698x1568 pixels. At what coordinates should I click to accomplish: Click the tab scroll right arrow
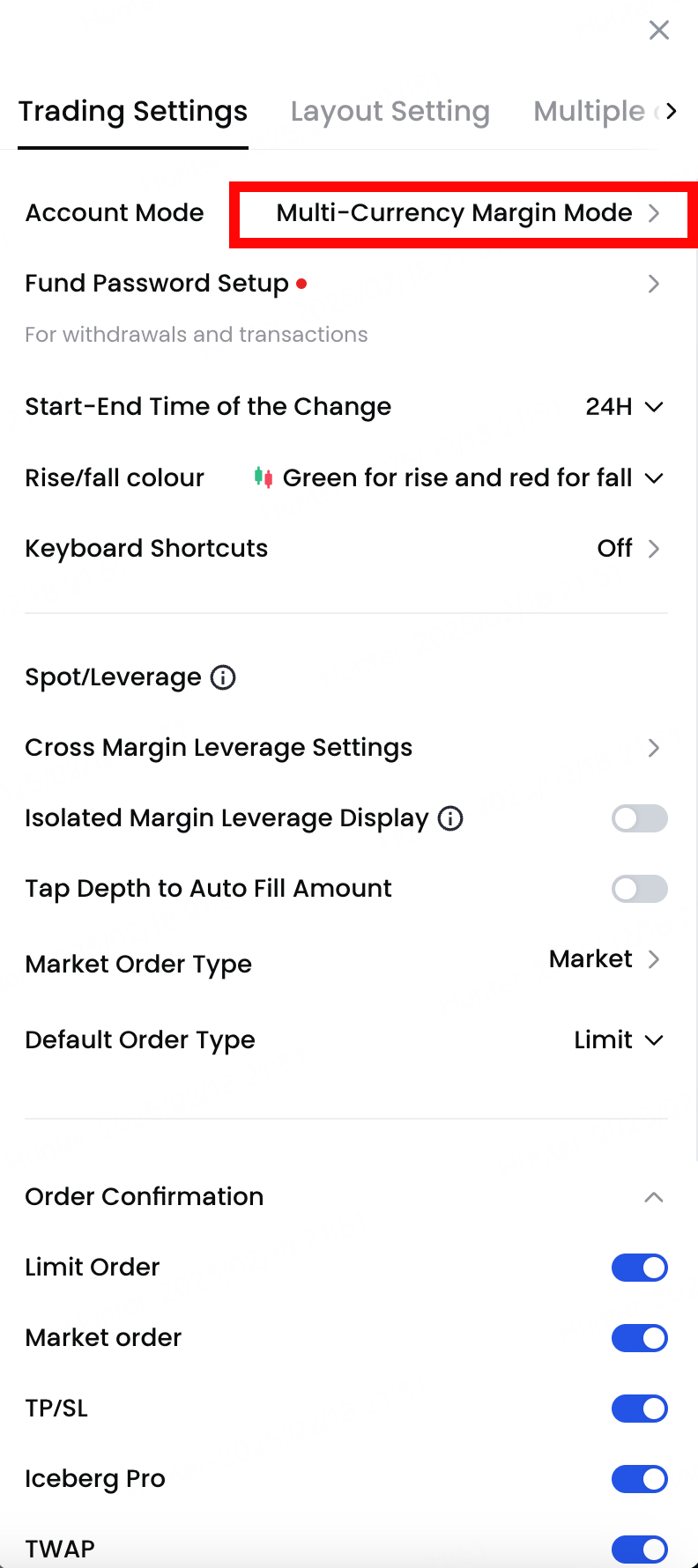pos(672,111)
